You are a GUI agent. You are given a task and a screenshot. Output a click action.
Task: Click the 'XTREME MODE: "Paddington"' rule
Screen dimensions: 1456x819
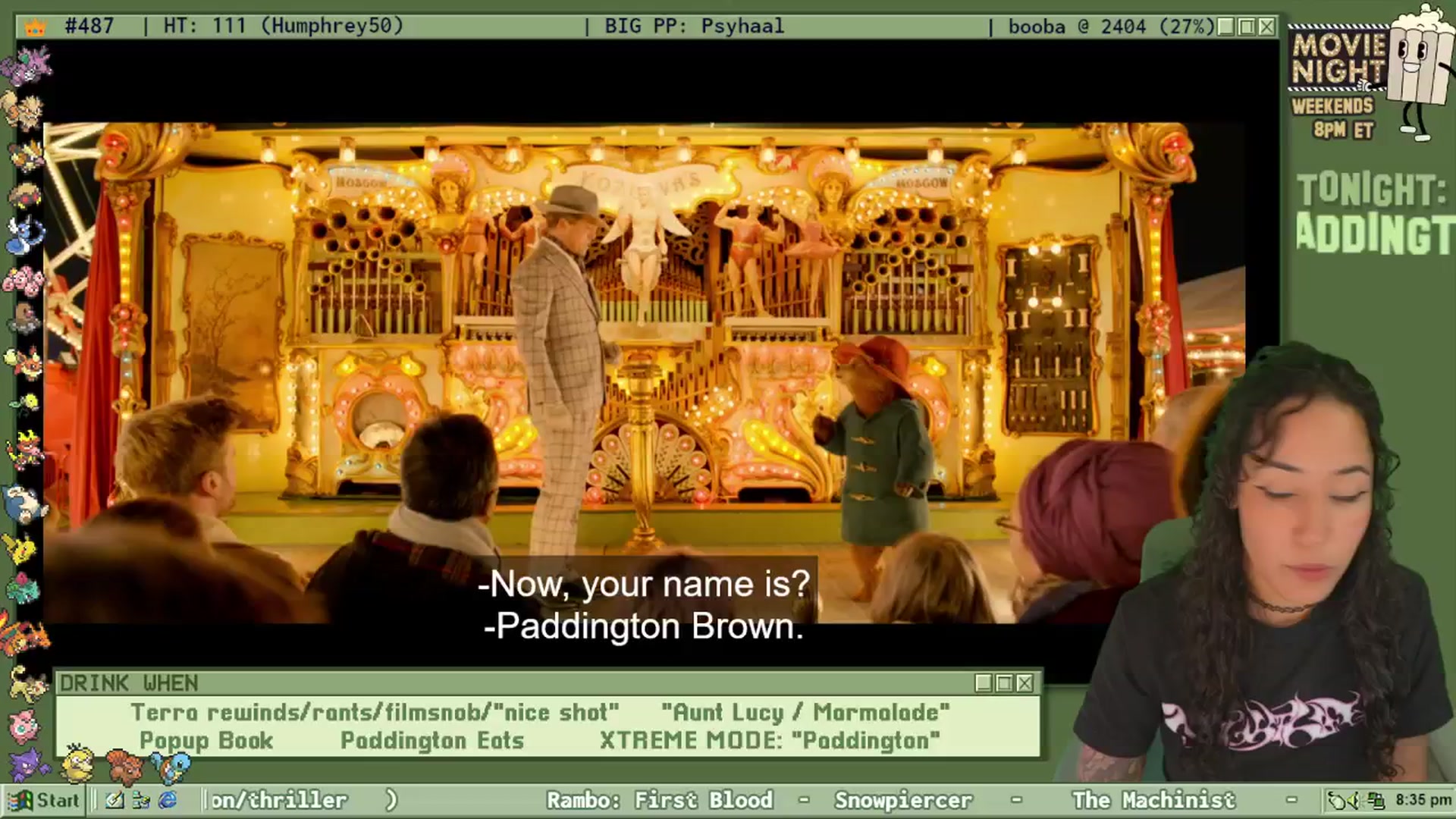pyautogui.click(x=770, y=741)
